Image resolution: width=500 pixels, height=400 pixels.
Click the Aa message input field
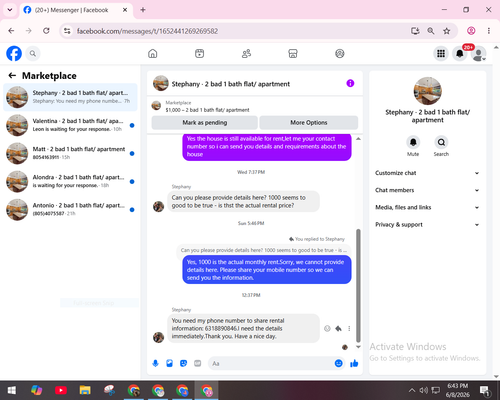click(x=270, y=363)
